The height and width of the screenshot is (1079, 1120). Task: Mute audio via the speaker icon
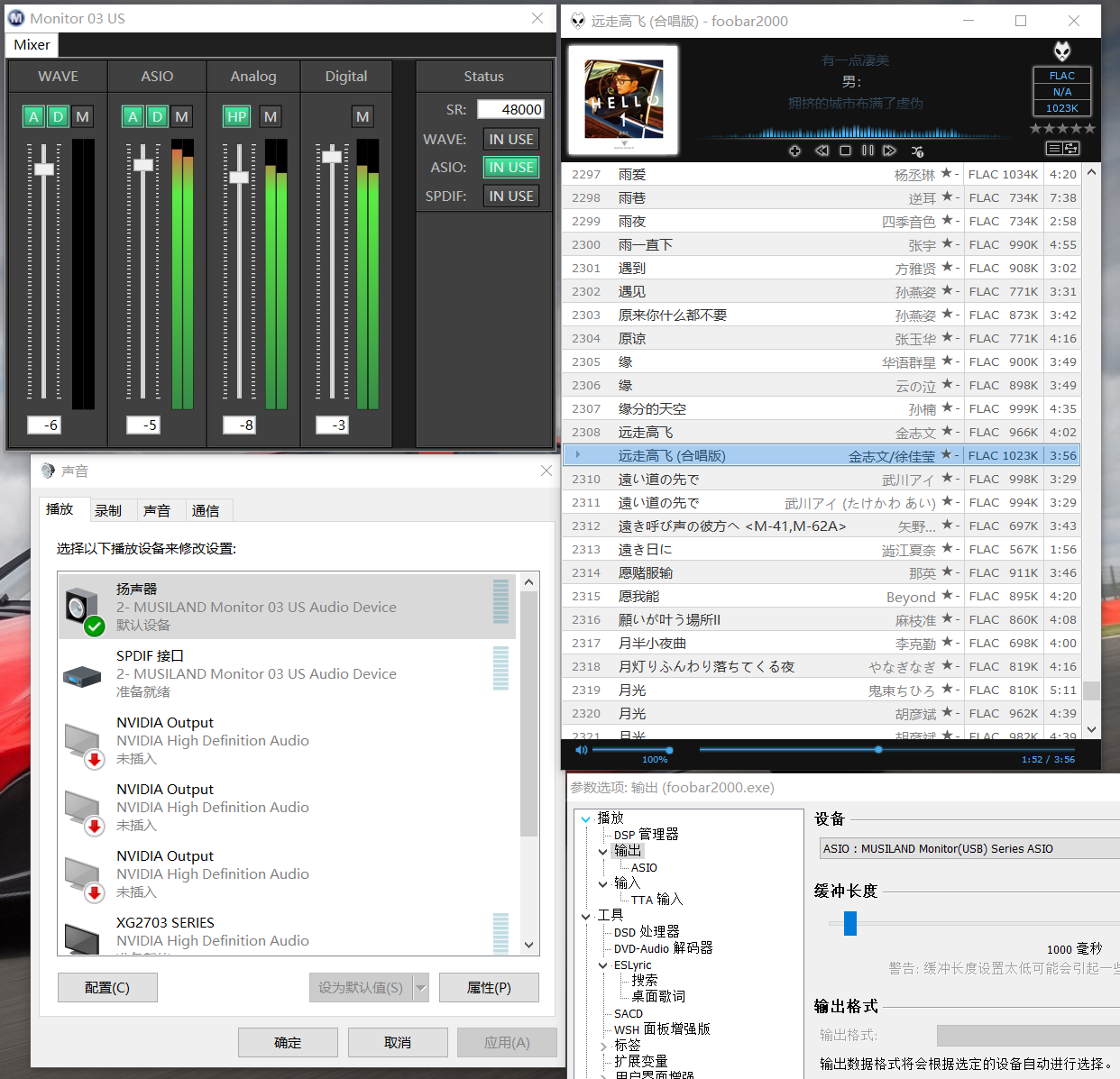pyautogui.click(x=581, y=749)
